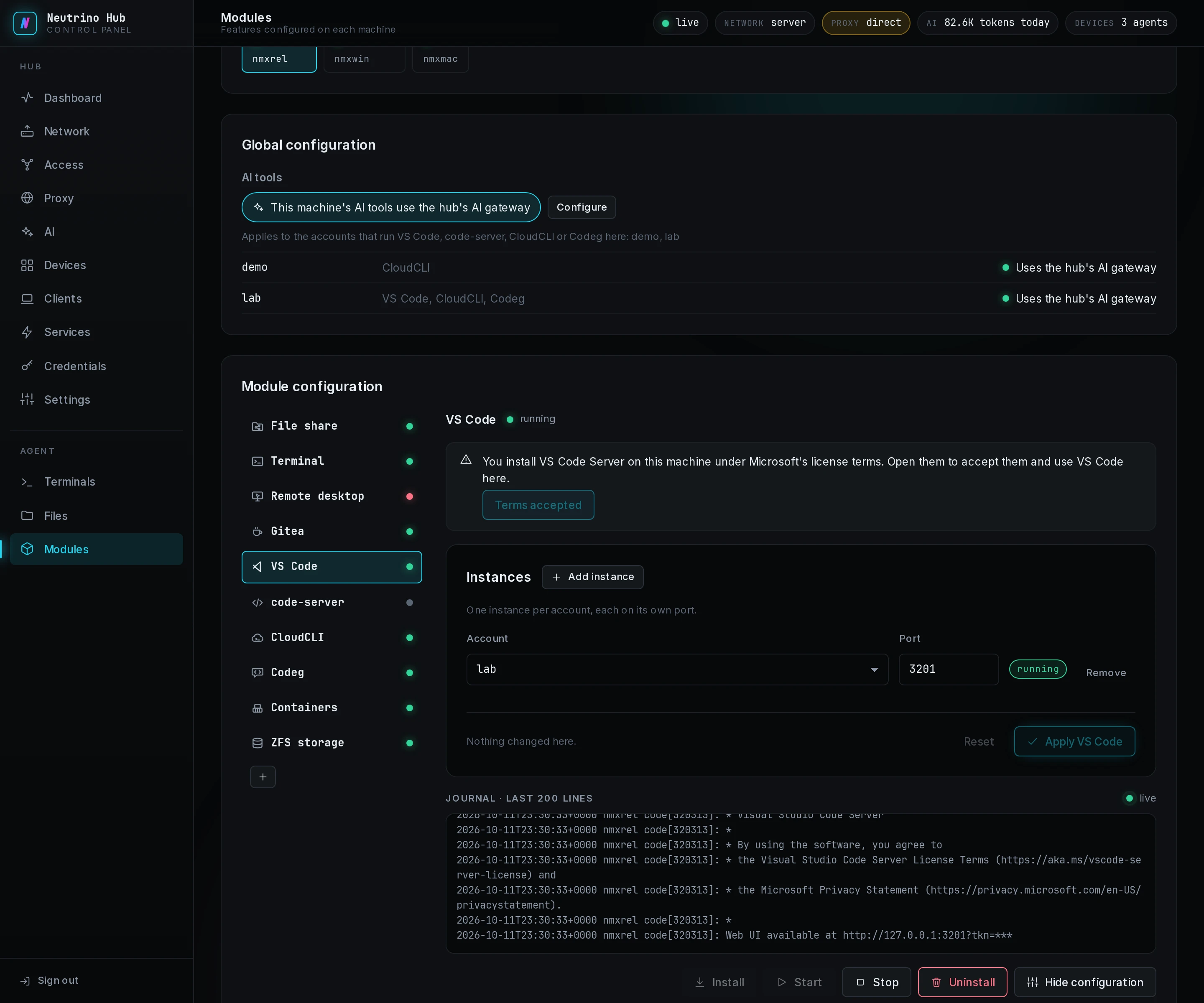Select the nmxrel machine tab
1204x1003 pixels.
click(x=279, y=59)
